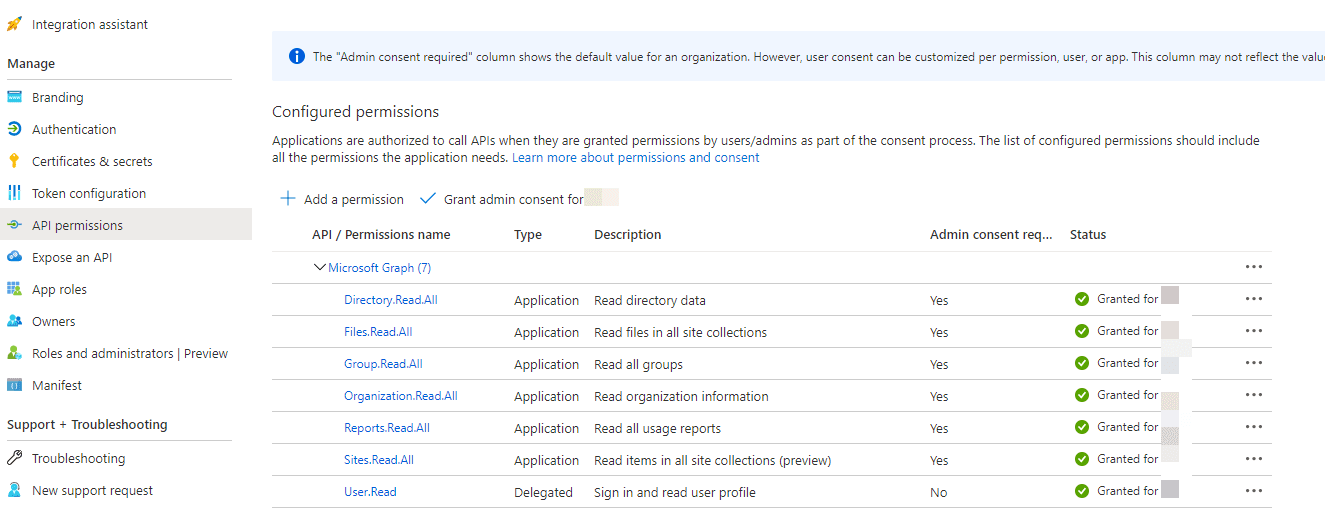
Task: Click the Manifest icon in sidebar
Action: pos(14,385)
